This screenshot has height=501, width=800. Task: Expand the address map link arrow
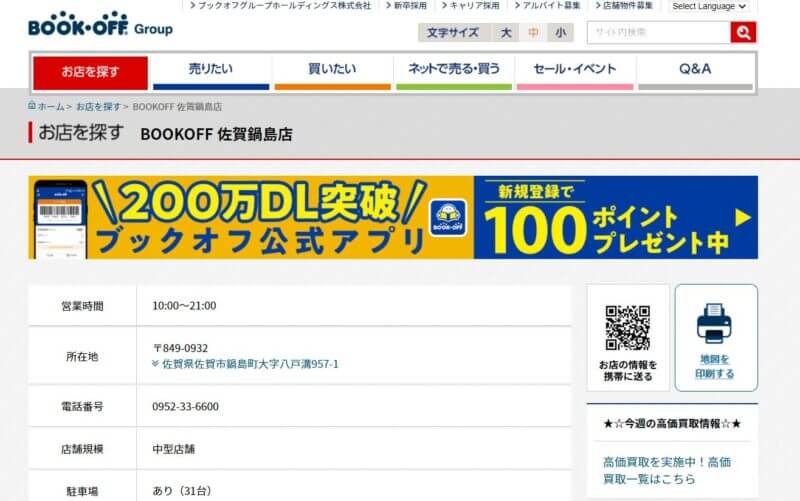click(155, 364)
